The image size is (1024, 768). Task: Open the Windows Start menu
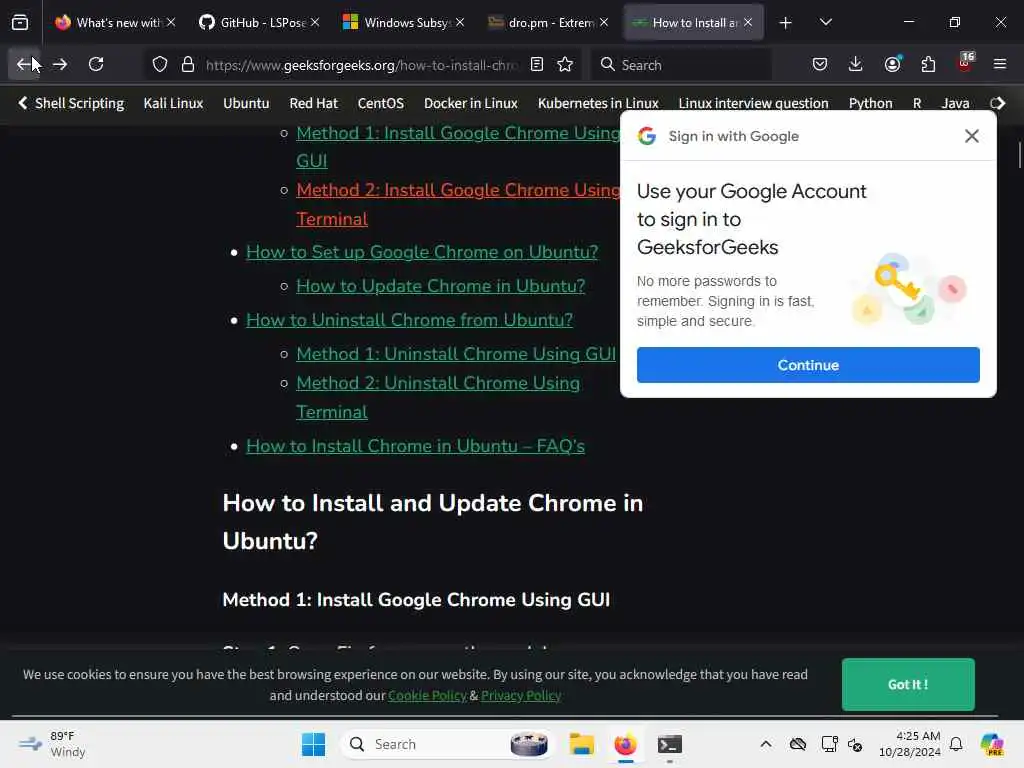[313, 744]
